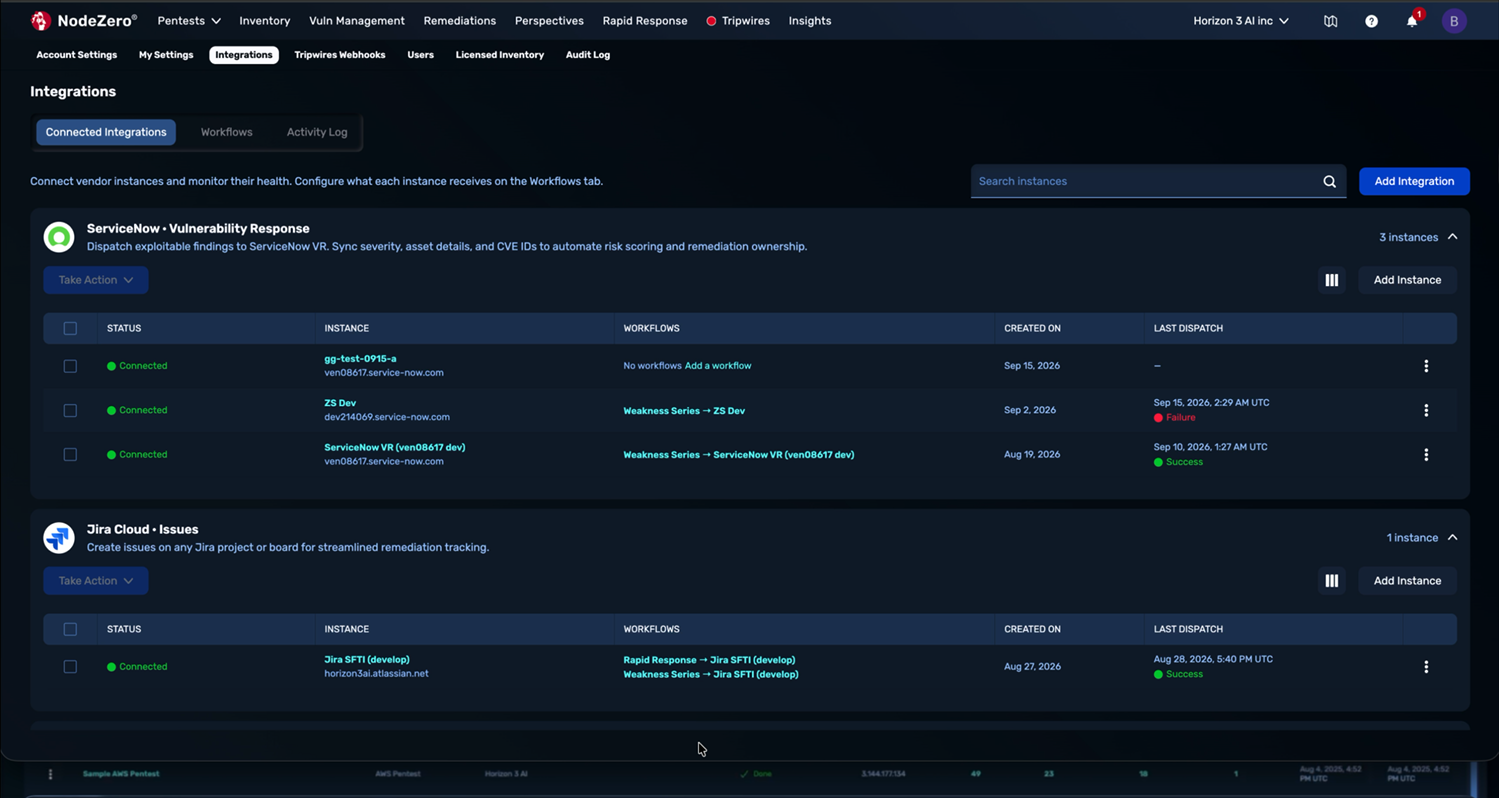Viewport: 1499px width, 798px height.
Task: Open three-dot menu for ServiceNow VR (ven08617 dev)
Action: pos(1426,454)
